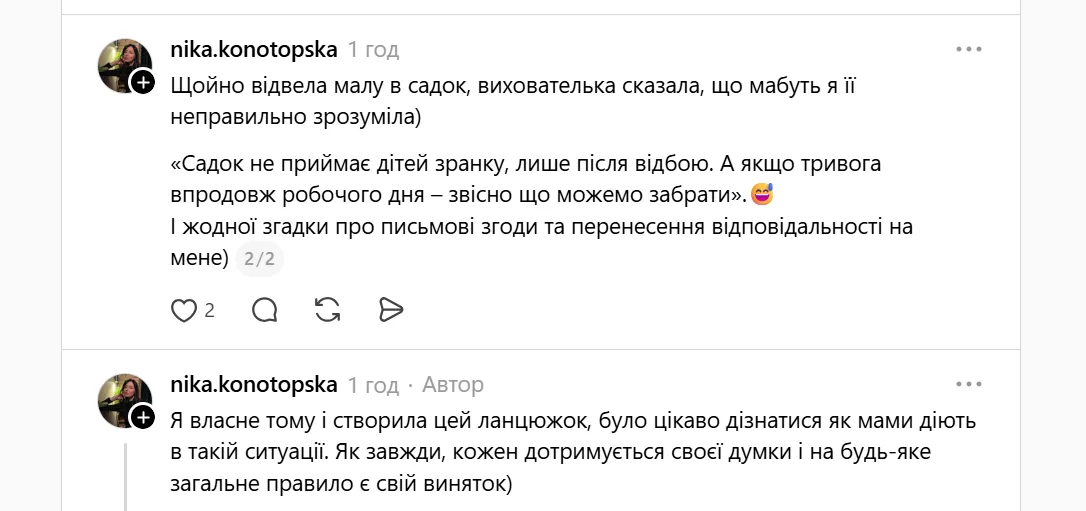Click the plus badge on the Автор reply avatar
Viewport: 1086px width, 511px height.
[143, 417]
